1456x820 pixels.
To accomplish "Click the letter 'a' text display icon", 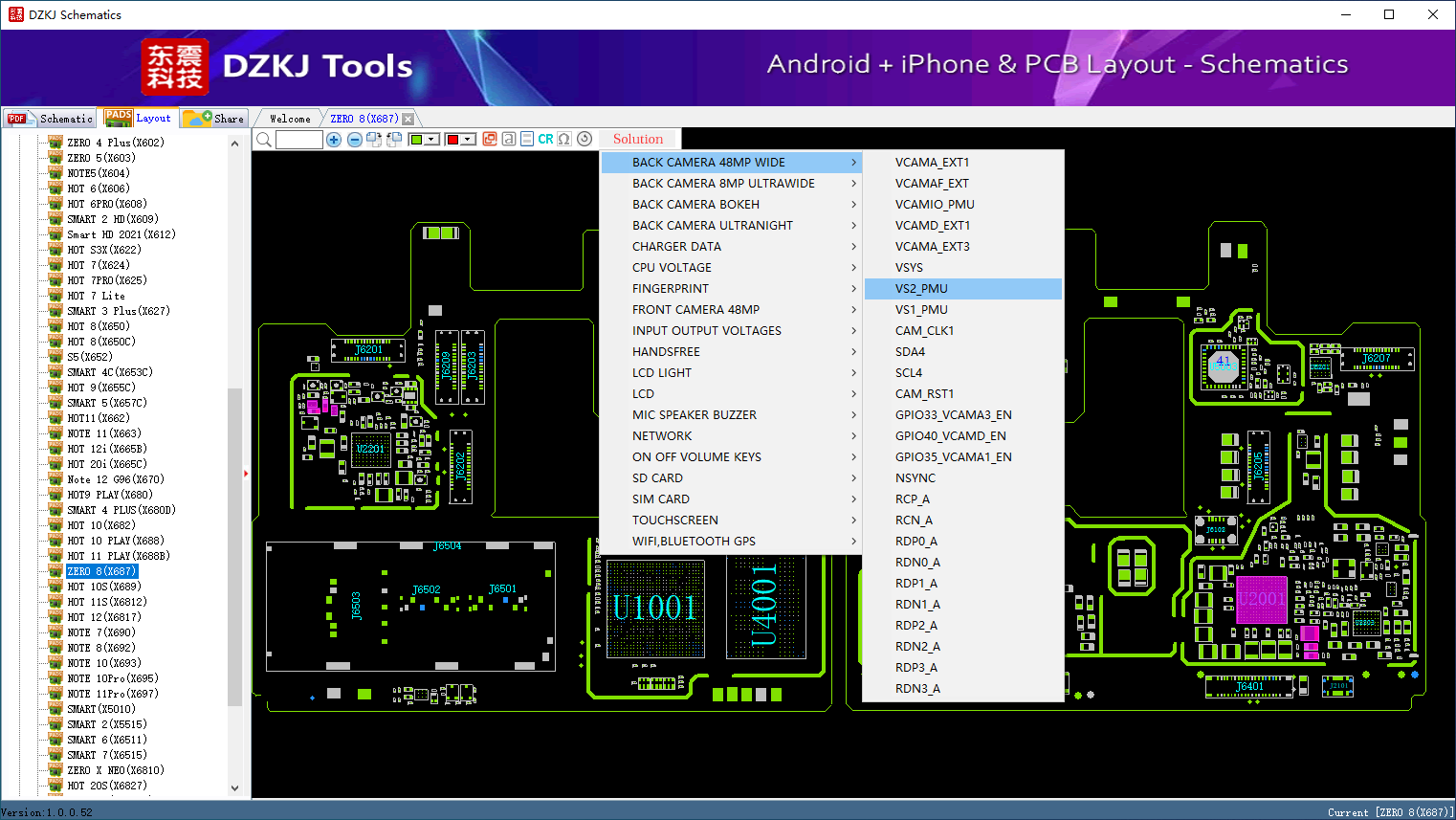I will (508, 139).
